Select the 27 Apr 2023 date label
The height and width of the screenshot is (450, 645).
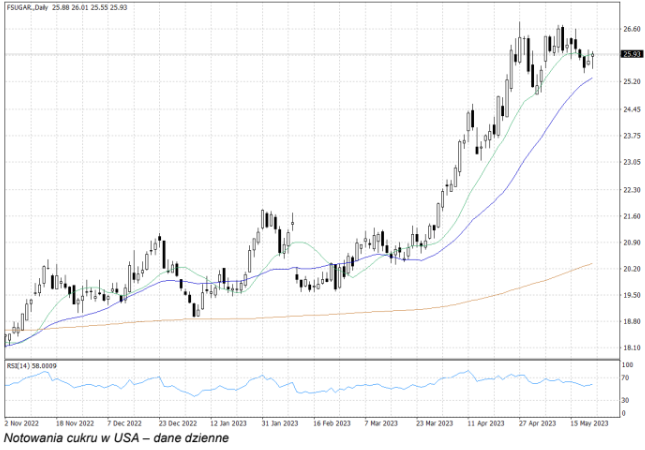(x=537, y=423)
